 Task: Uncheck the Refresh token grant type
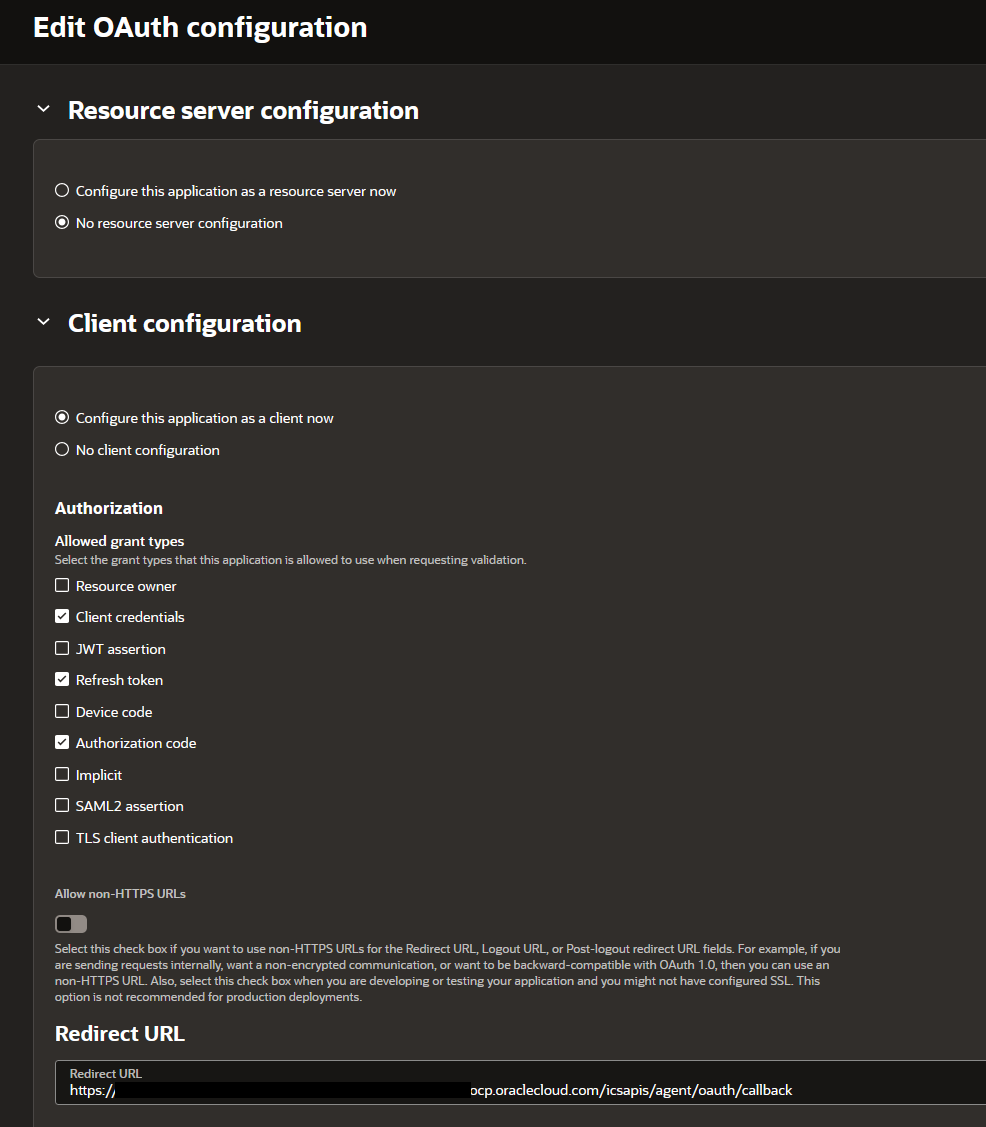pyautogui.click(x=62, y=680)
